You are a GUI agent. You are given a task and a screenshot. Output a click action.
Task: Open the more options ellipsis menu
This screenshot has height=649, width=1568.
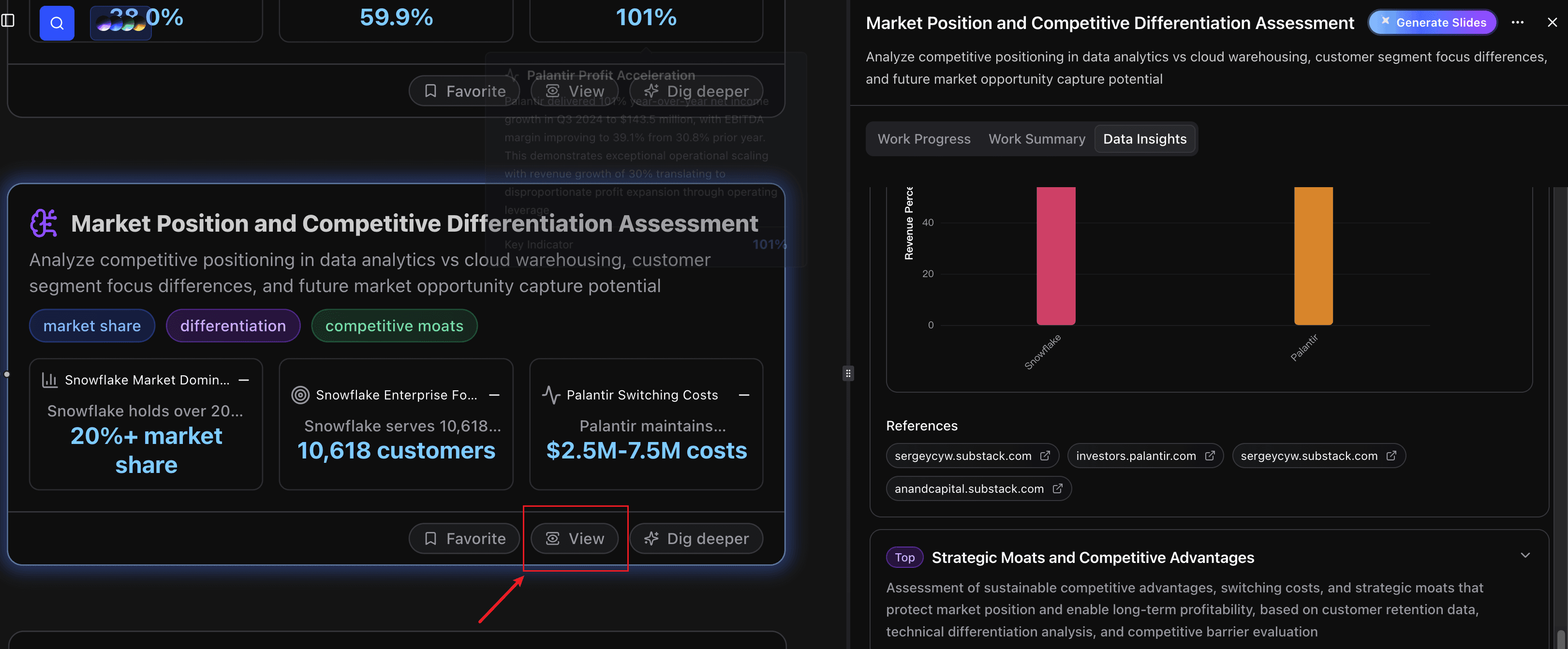pyautogui.click(x=1518, y=23)
